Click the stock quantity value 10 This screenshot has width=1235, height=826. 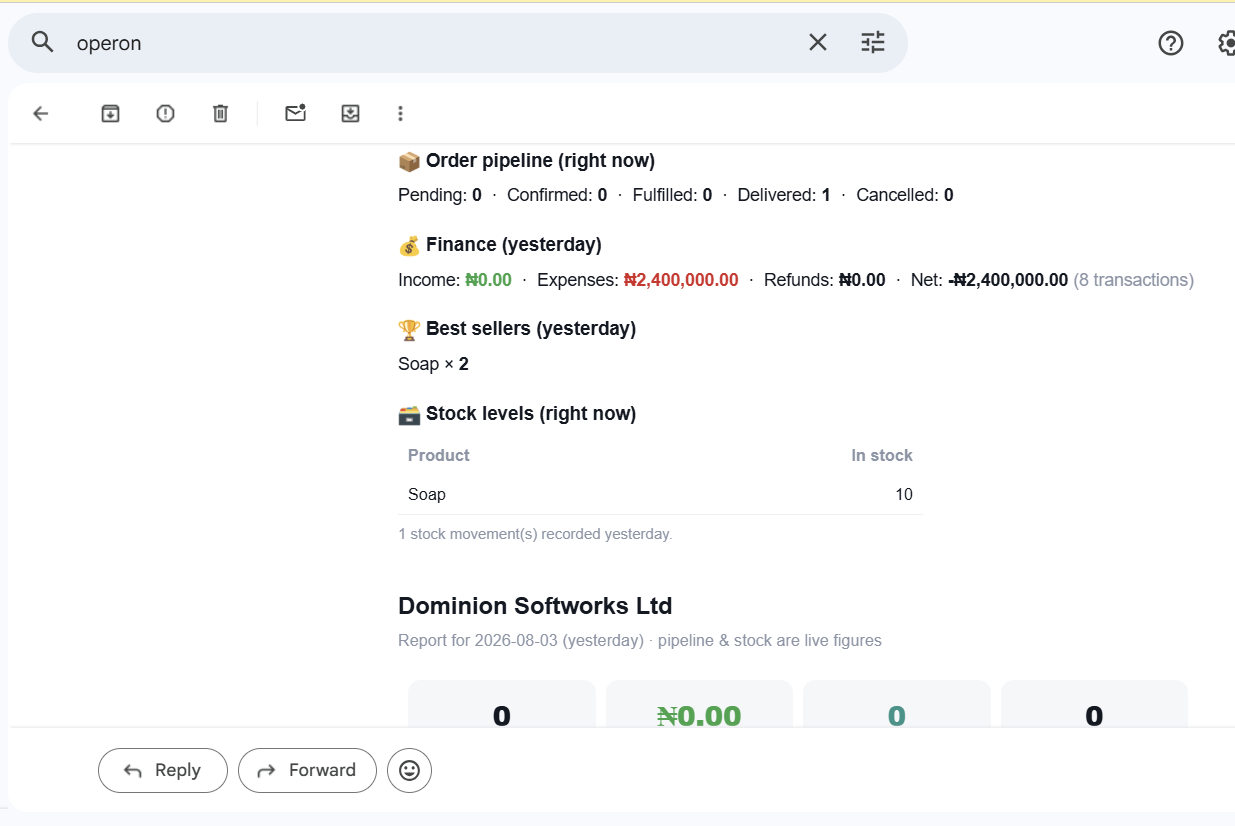pyautogui.click(x=904, y=495)
